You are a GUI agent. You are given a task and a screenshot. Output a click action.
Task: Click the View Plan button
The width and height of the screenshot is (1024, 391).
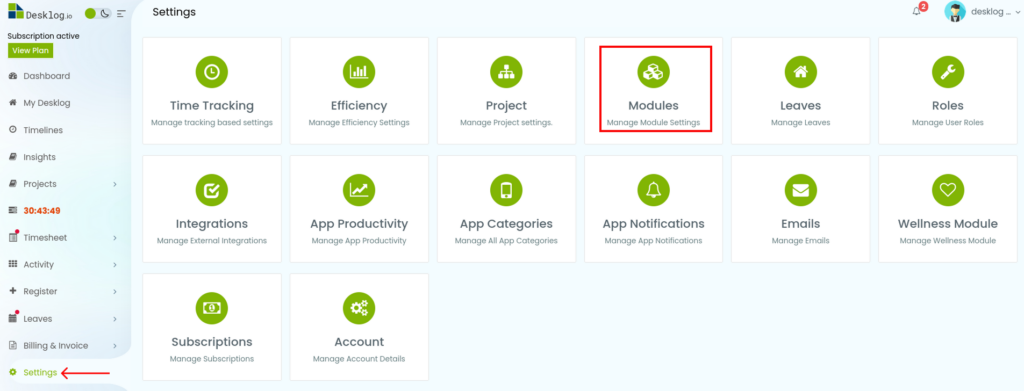pyautogui.click(x=30, y=51)
